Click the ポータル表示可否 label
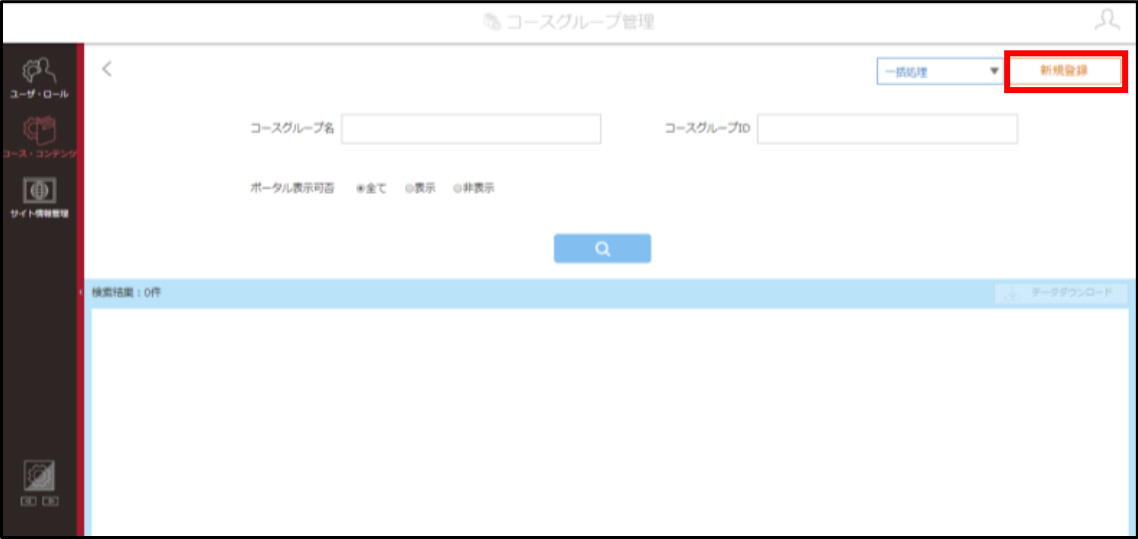 tap(292, 188)
